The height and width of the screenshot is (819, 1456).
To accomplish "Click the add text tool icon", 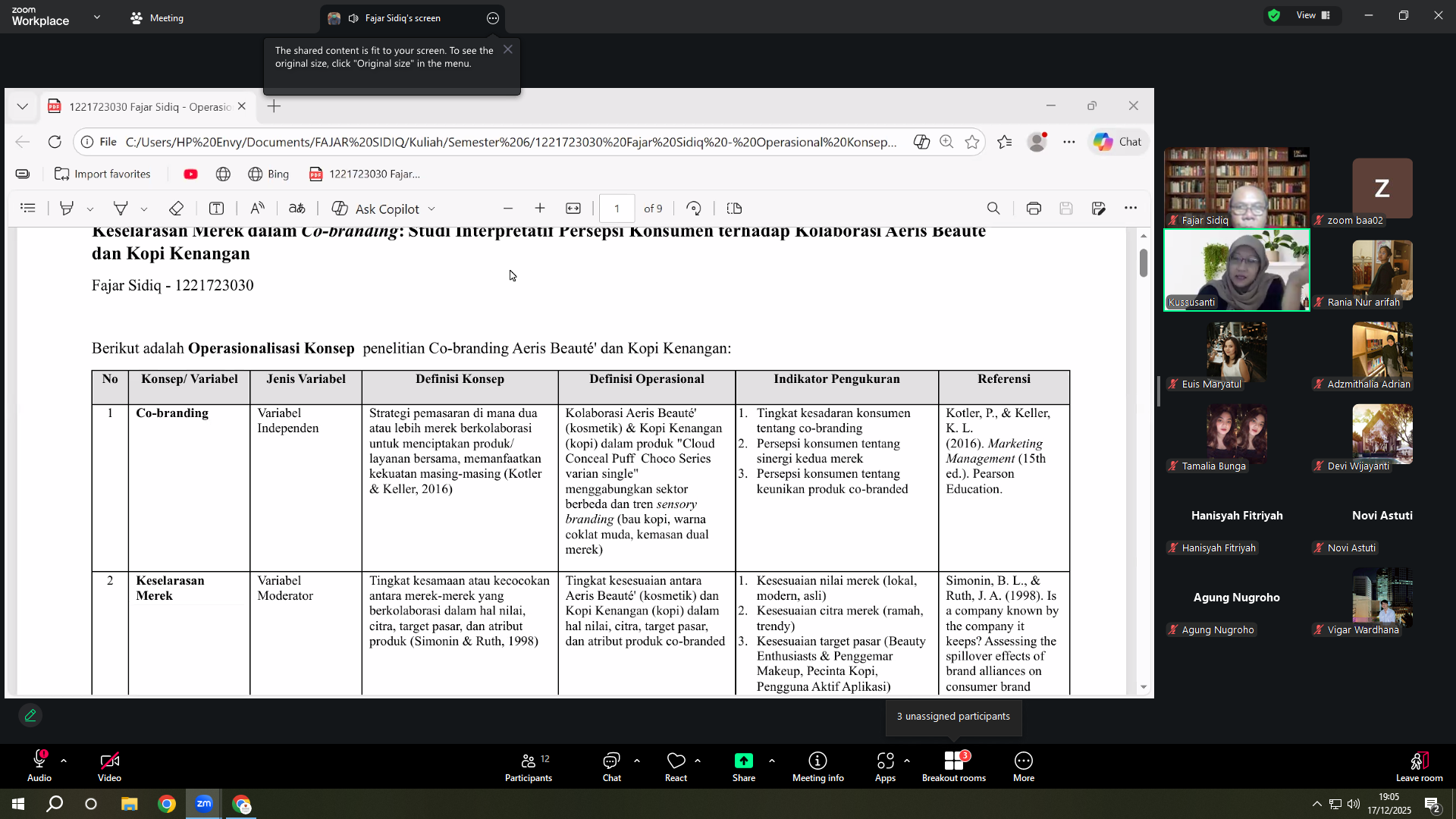I will pos(216,209).
